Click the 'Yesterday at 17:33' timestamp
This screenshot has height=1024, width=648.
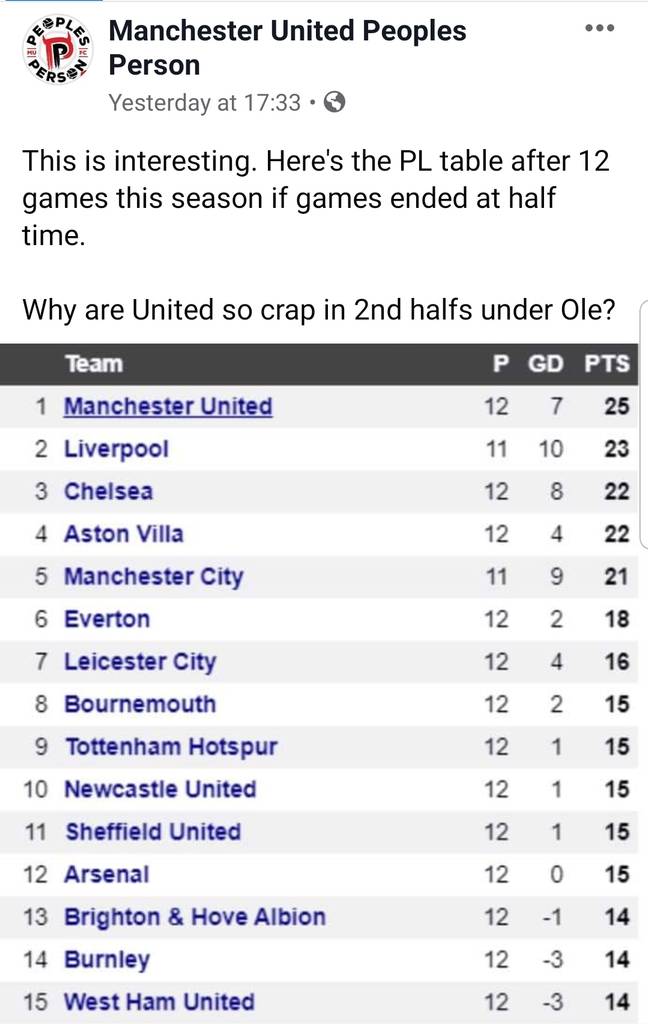pyautogui.click(x=204, y=102)
